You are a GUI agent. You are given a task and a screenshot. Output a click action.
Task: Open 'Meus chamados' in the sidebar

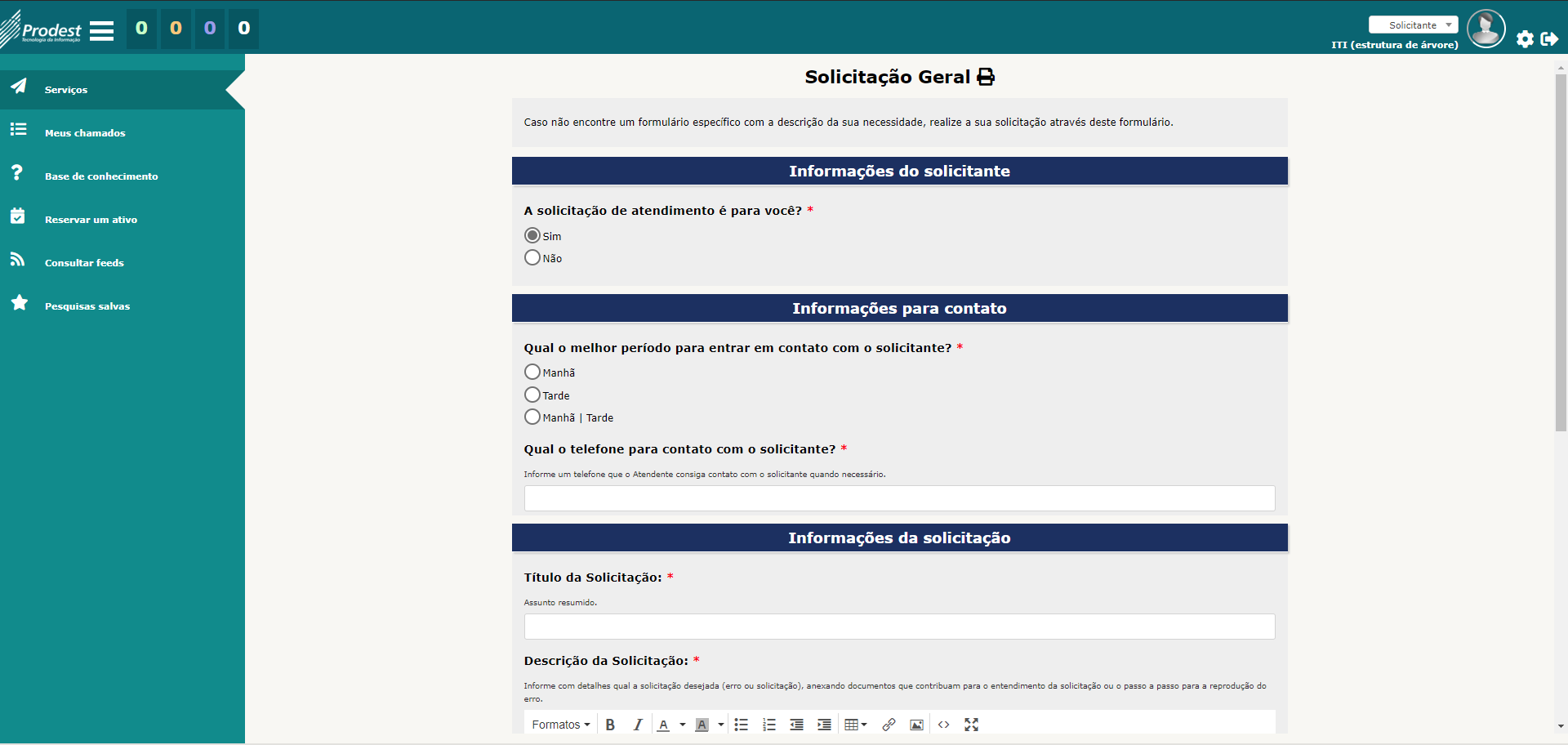[x=85, y=133]
